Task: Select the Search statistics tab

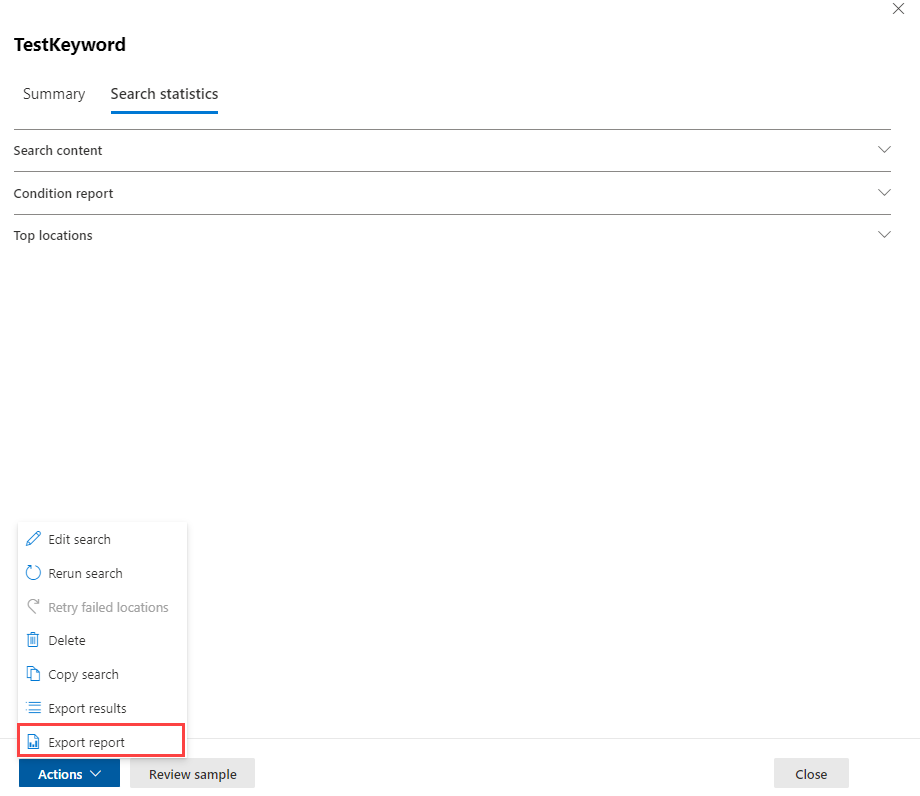Action: 164,94
